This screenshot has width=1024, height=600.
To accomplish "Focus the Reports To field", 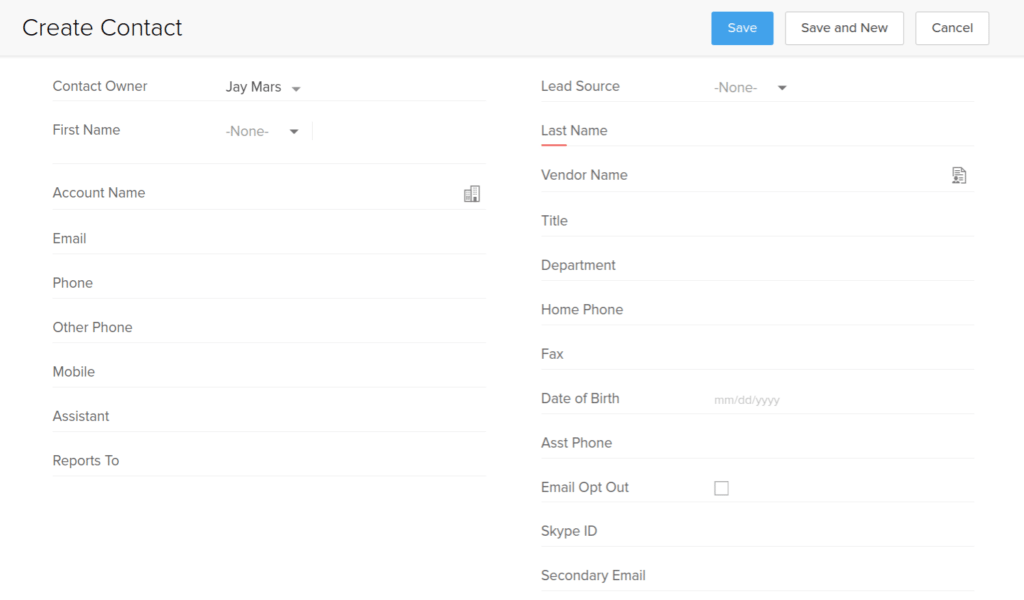I will [355, 461].
